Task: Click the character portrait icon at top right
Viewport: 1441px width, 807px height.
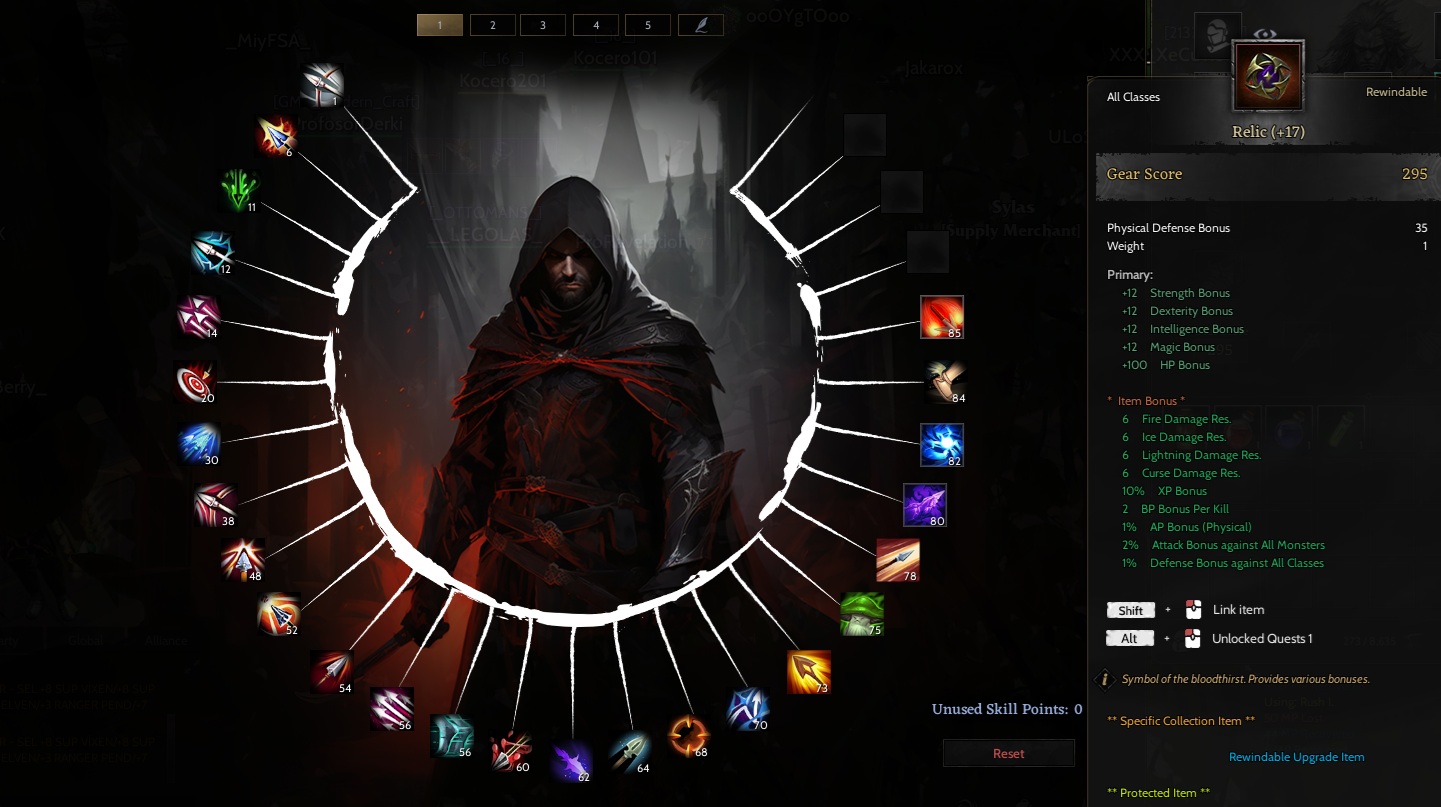Action: [1217, 38]
